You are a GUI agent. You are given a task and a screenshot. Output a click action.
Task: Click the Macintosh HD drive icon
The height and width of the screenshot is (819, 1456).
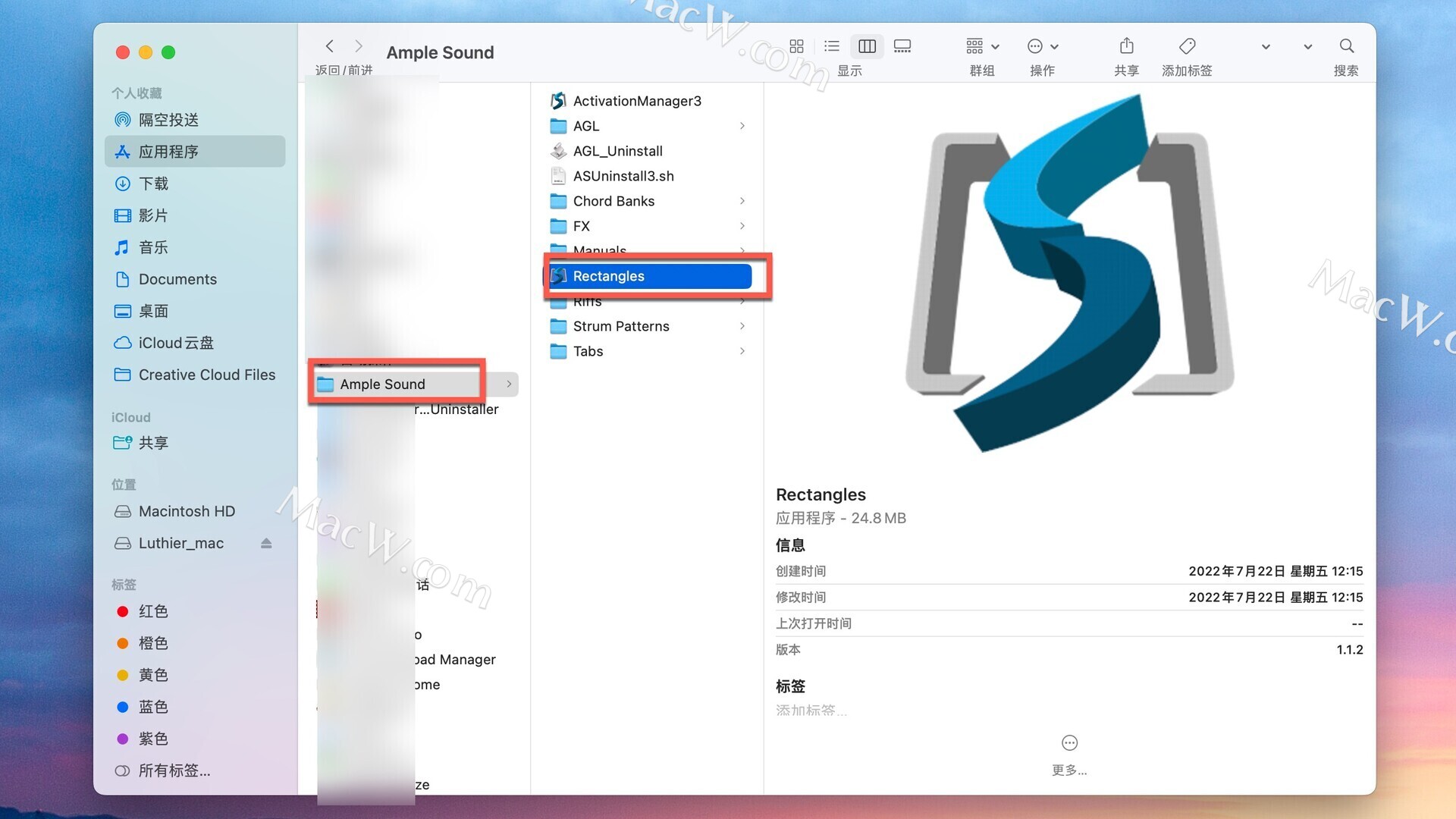click(122, 511)
